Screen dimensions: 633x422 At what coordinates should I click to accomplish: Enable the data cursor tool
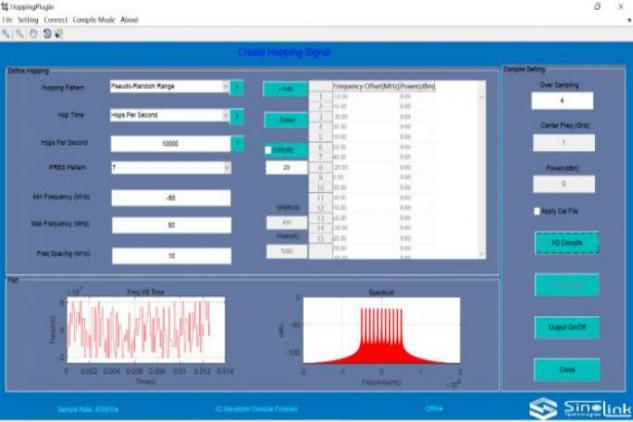[x=59, y=34]
